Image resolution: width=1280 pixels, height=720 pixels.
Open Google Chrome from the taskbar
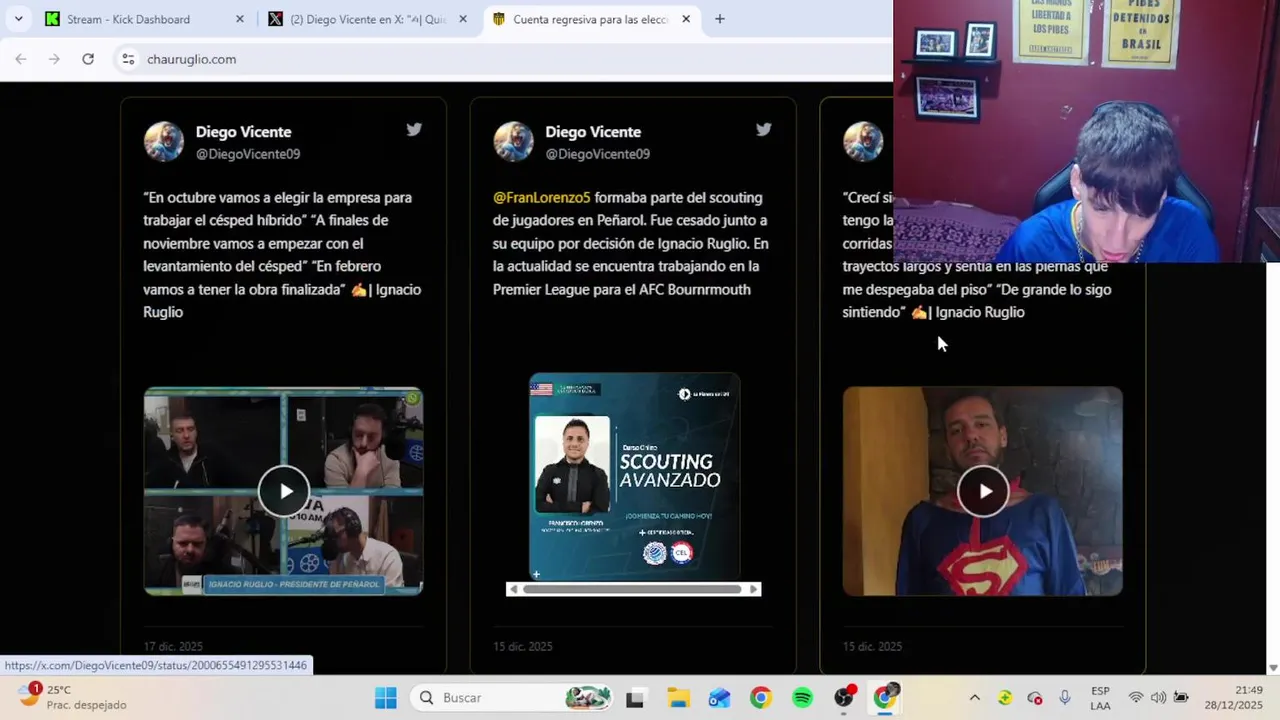click(x=761, y=698)
